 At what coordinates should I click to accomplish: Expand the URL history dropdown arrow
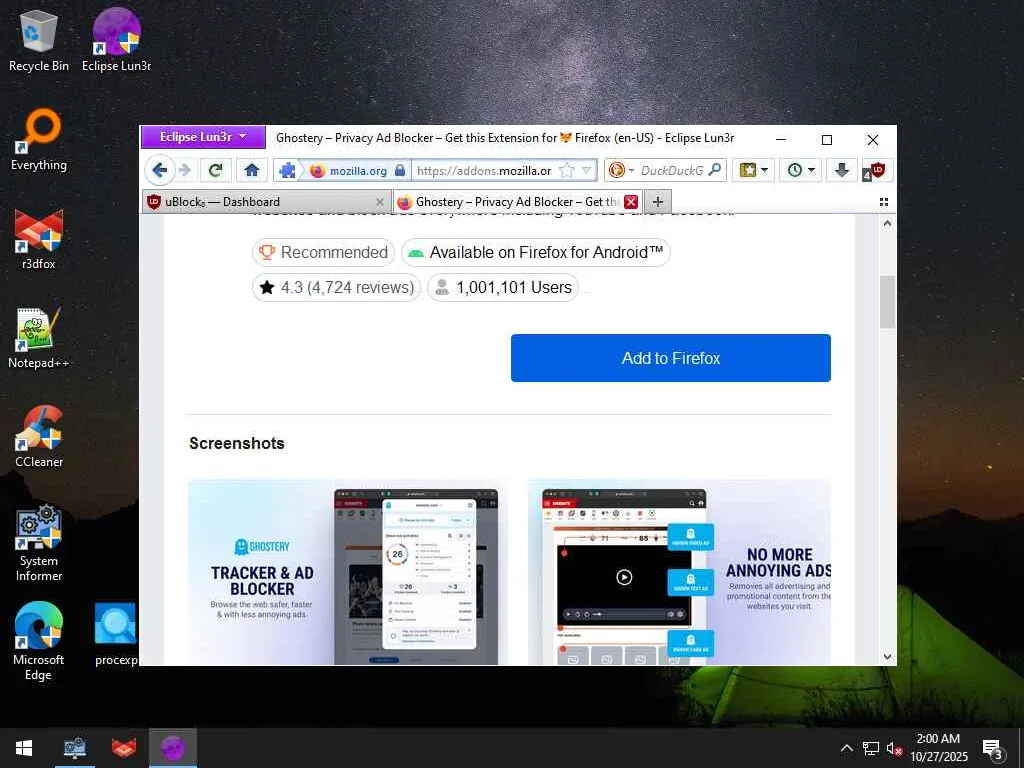coord(586,170)
